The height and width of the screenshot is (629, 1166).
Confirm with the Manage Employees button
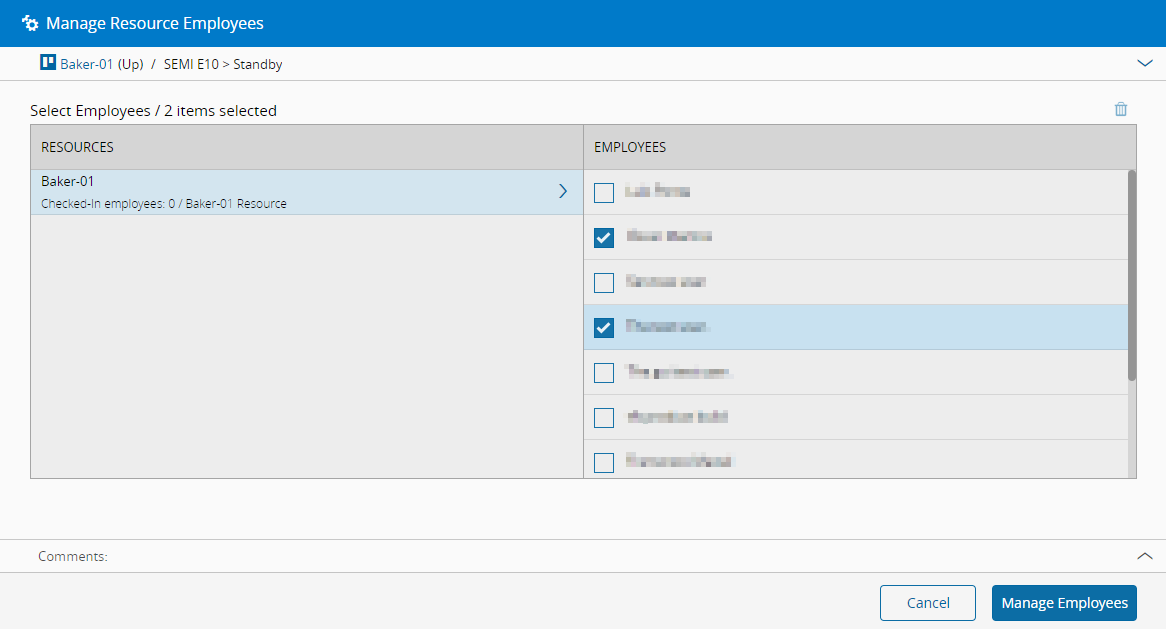tap(1064, 603)
